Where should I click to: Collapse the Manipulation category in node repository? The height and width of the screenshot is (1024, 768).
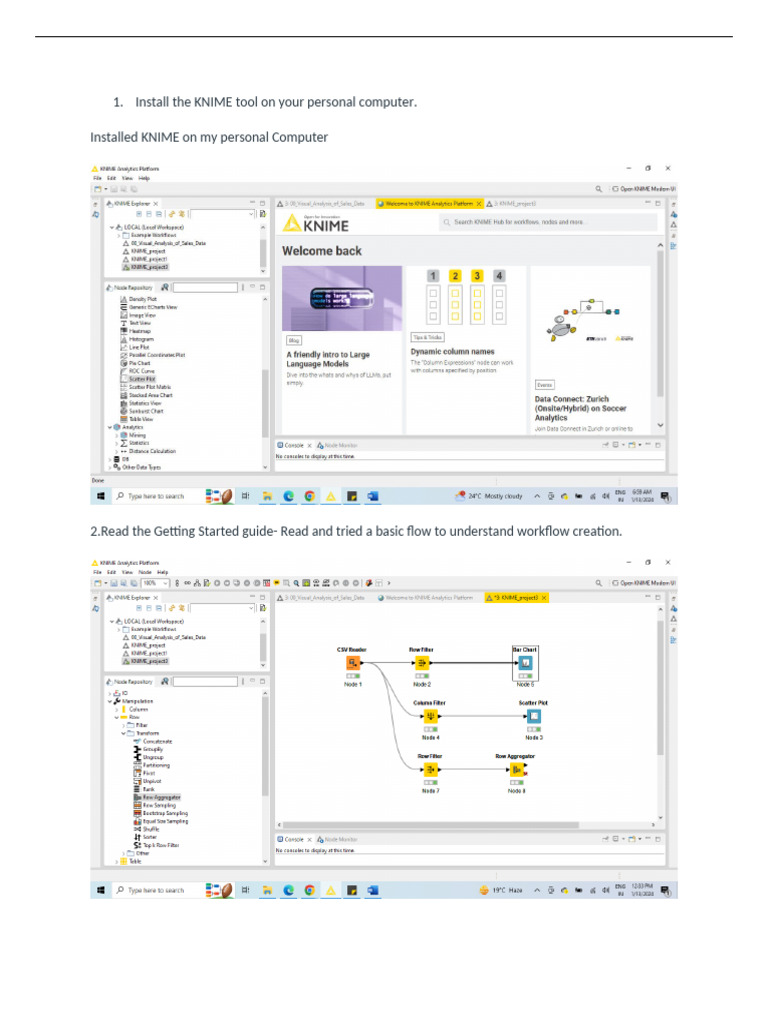(110, 701)
